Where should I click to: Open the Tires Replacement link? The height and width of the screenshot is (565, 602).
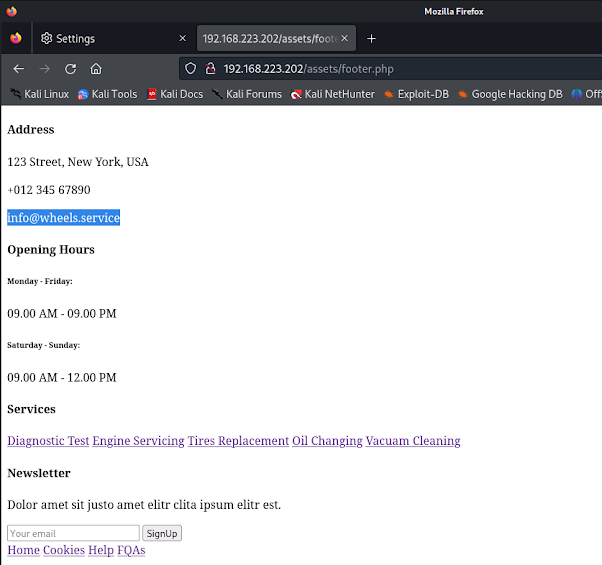click(x=238, y=441)
